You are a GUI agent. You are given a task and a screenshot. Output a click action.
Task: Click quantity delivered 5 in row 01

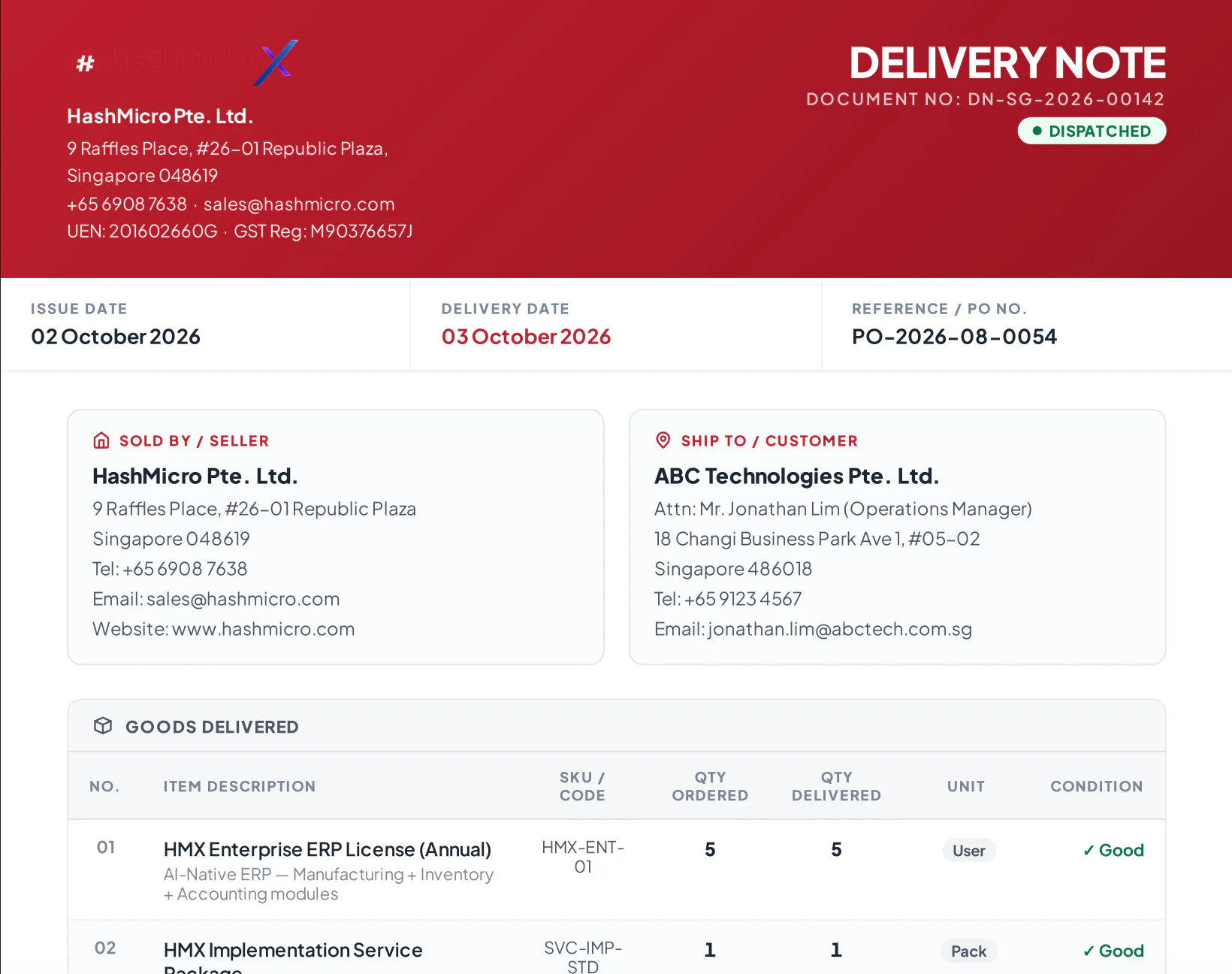(836, 849)
